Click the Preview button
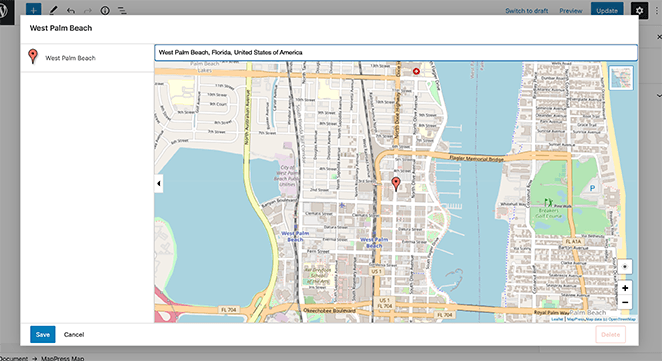 [x=571, y=11]
